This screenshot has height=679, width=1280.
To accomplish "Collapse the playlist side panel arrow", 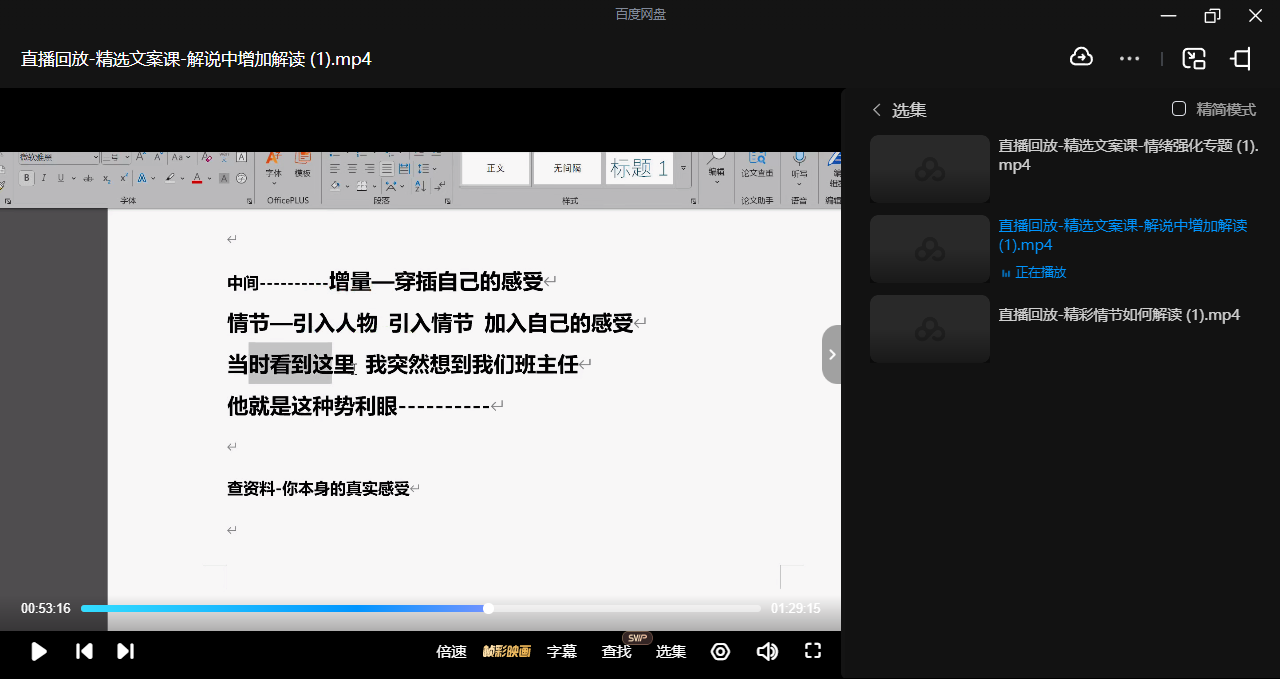I will point(832,354).
